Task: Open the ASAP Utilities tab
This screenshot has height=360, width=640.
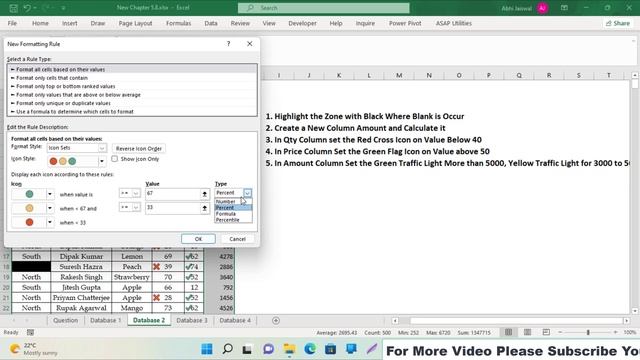Action: click(453, 23)
